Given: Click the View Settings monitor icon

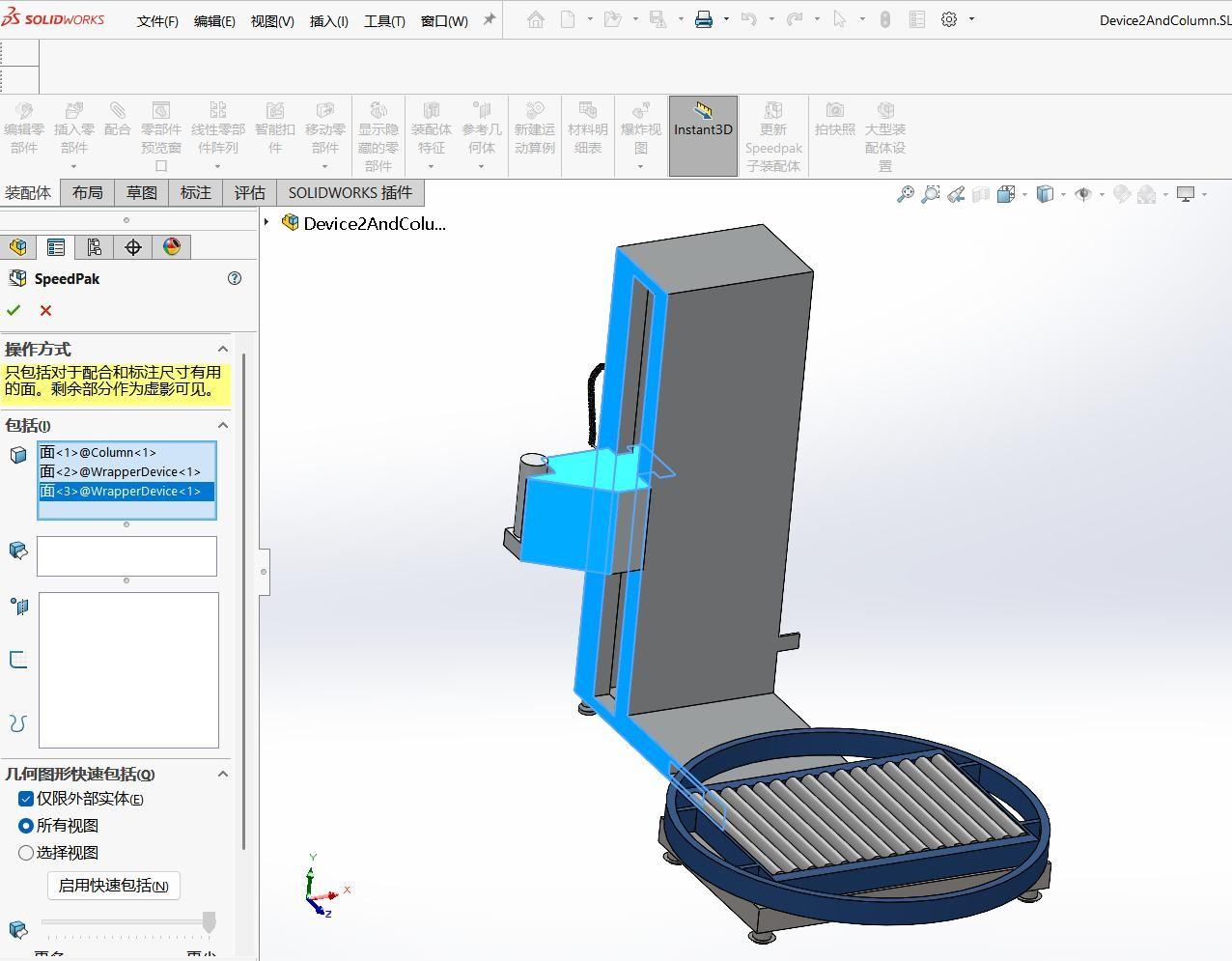Looking at the screenshot, I should click(1187, 194).
